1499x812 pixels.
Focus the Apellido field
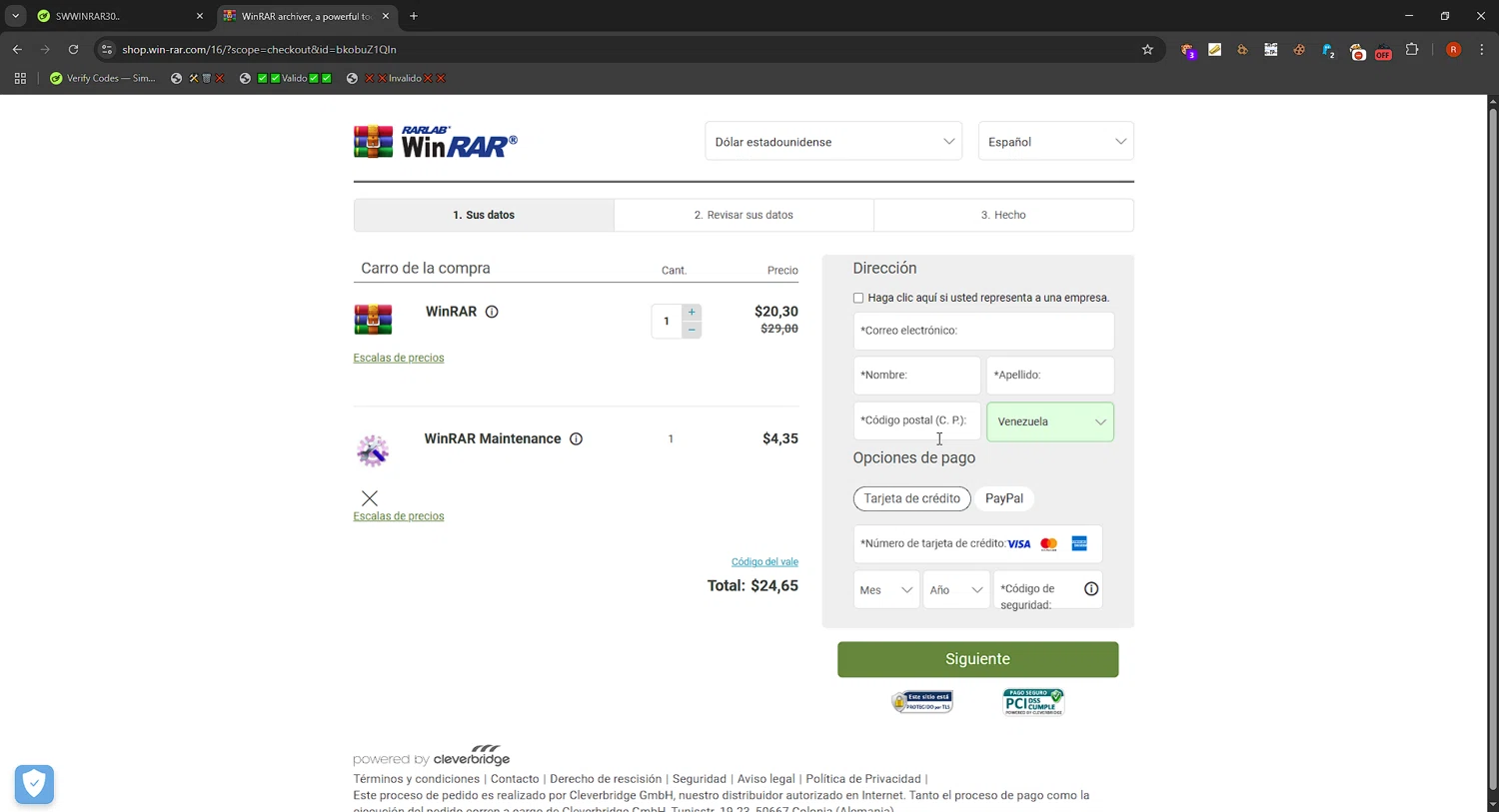(x=1050, y=376)
